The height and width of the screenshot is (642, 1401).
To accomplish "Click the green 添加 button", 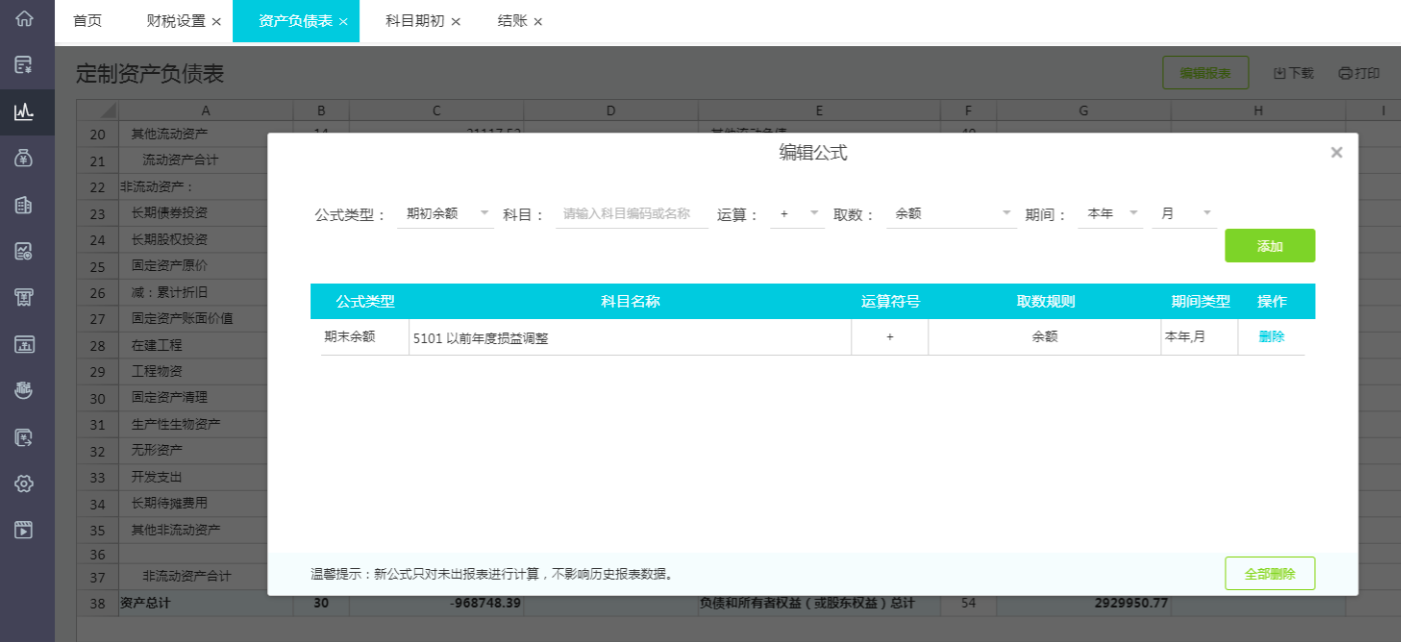I will pos(1270,246).
